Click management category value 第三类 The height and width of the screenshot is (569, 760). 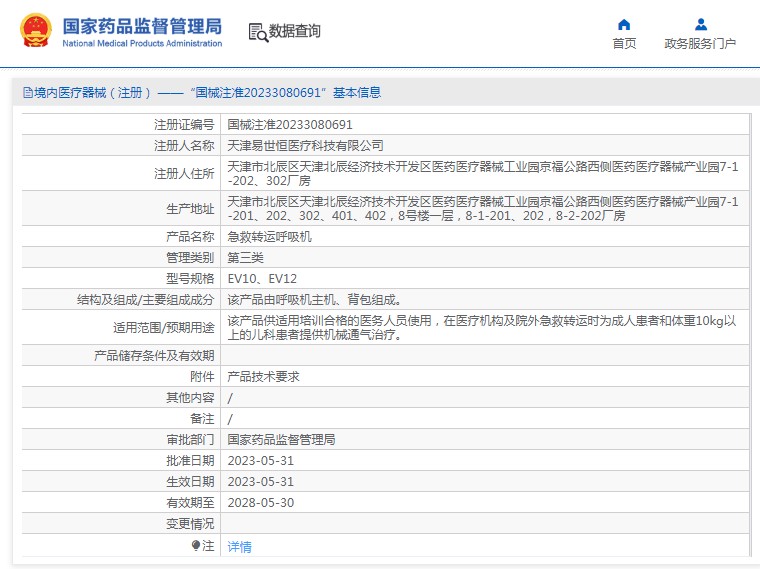point(245,257)
